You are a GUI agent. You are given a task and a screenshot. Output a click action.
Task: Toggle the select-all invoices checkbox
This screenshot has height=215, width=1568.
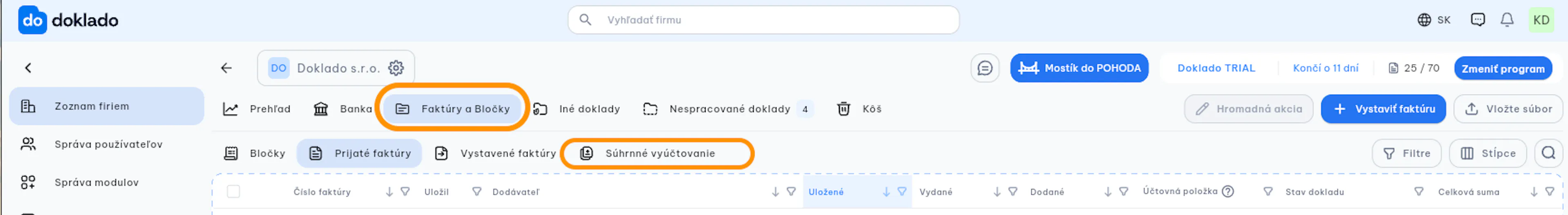click(x=233, y=191)
